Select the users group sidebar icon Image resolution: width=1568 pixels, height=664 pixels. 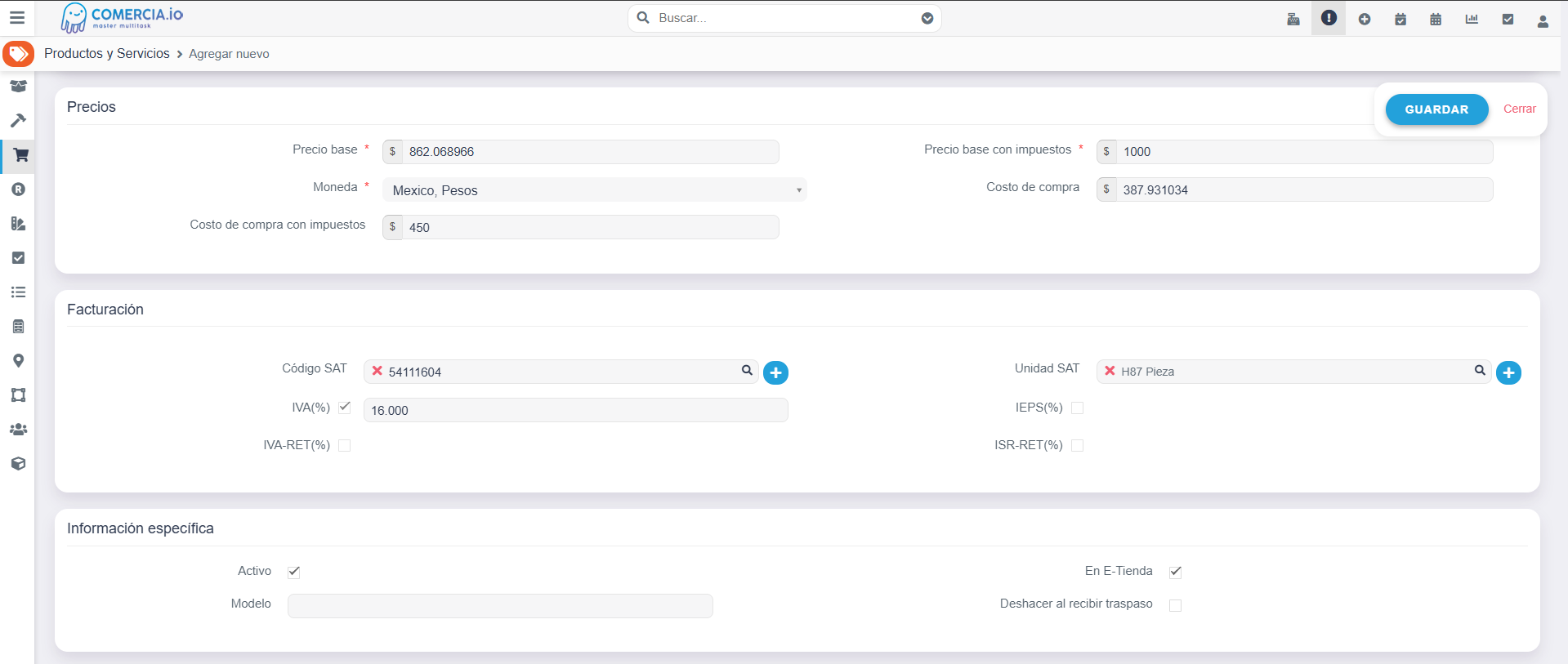[x=18, y=430]
